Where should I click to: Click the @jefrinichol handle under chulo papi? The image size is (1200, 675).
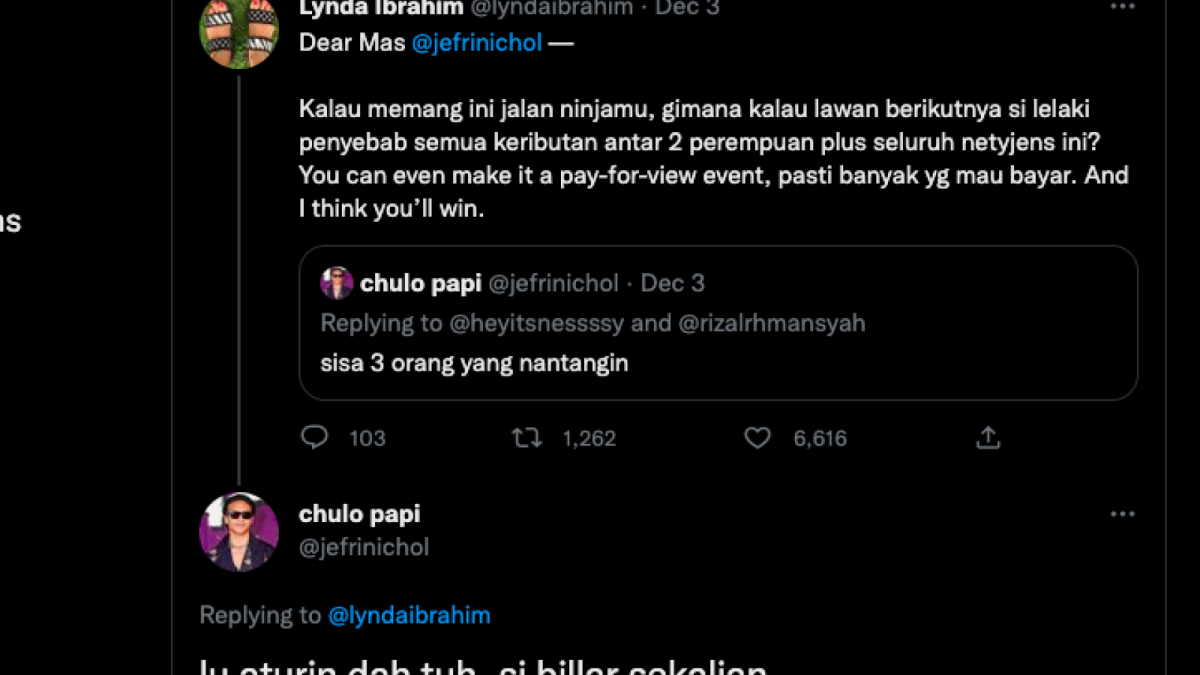(x=364, y=547)
